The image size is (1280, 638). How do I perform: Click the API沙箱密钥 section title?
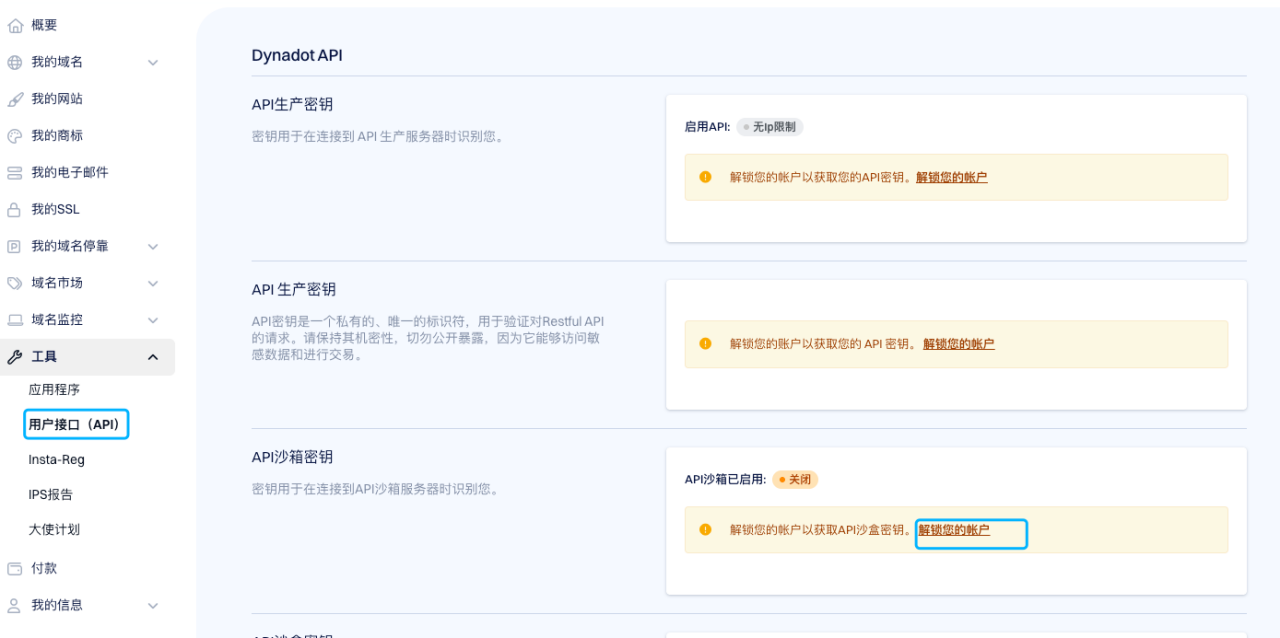tap(292, 457)
